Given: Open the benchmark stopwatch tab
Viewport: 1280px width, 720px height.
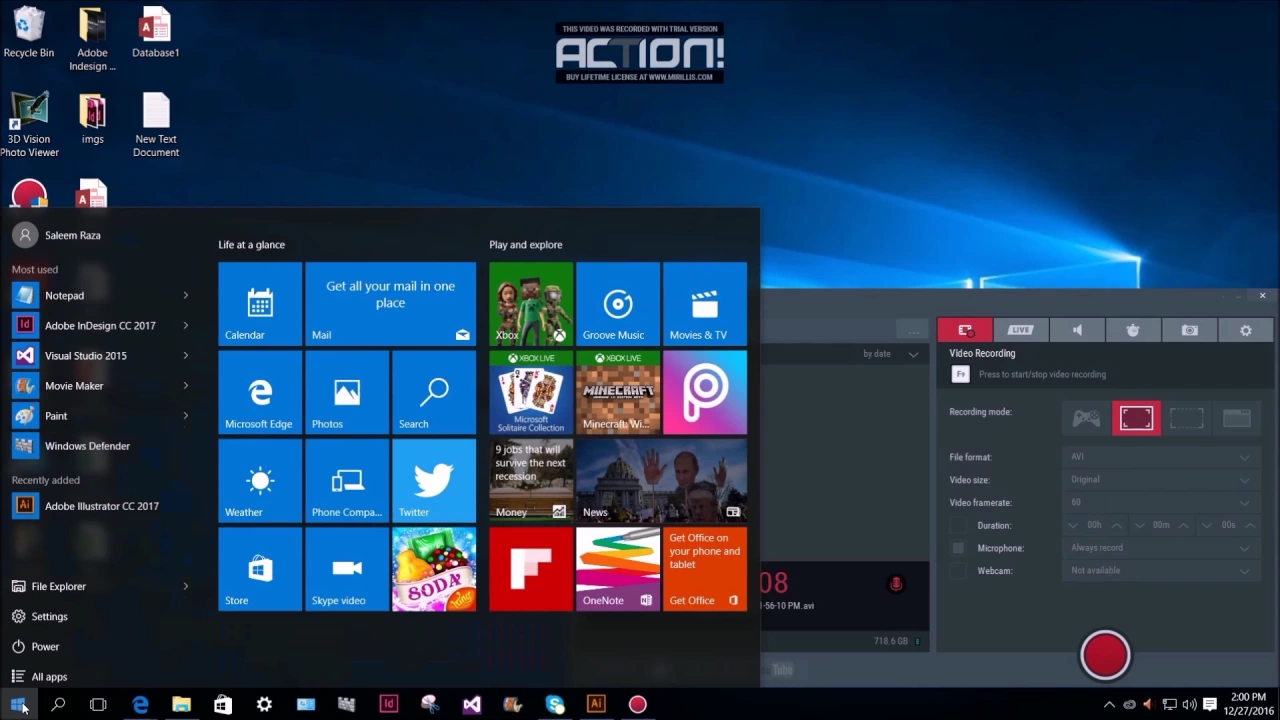Looking at the screenshot, I should pos(1133,330).
